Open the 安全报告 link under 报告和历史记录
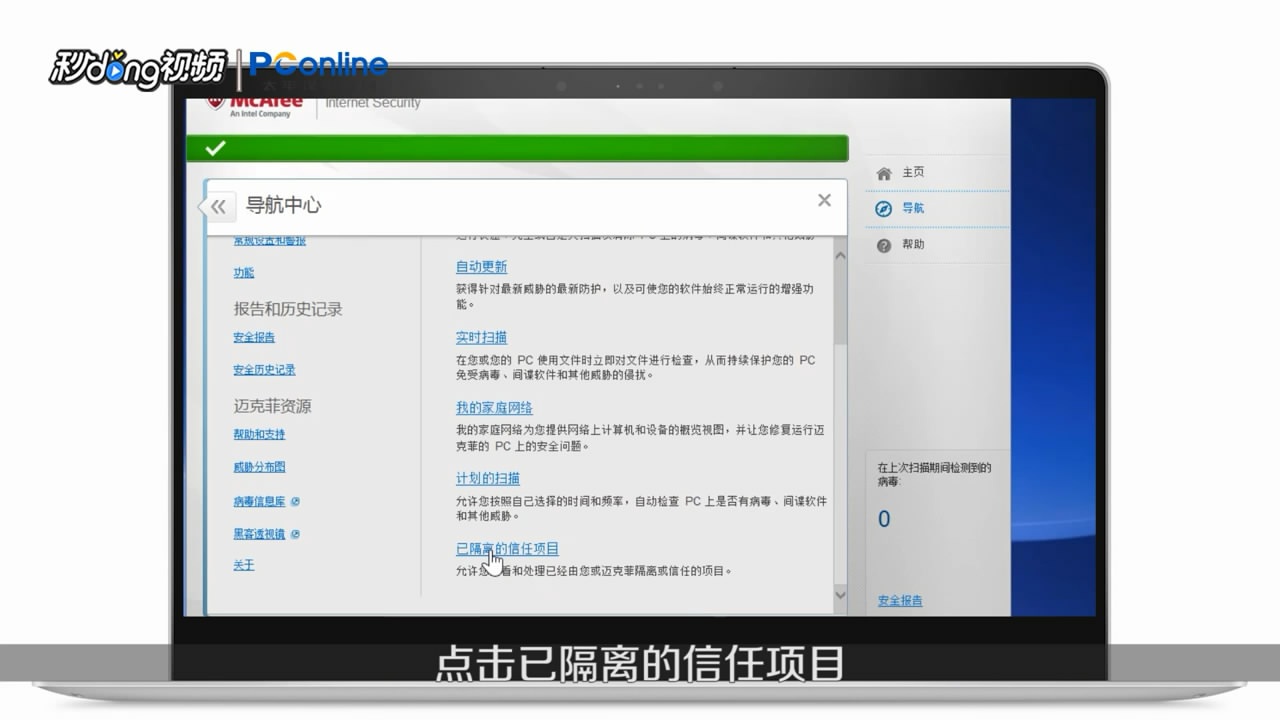The height and width of the screenshot is (720, 1280). [x=254, y=338]
